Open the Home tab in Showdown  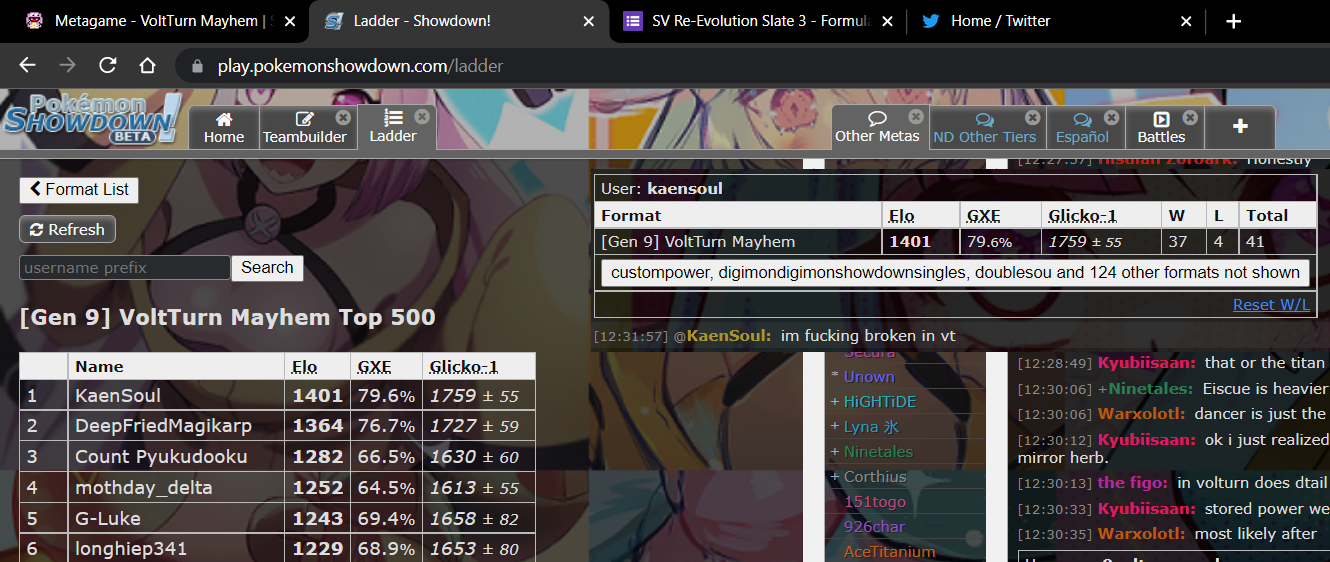pos(224,127)
